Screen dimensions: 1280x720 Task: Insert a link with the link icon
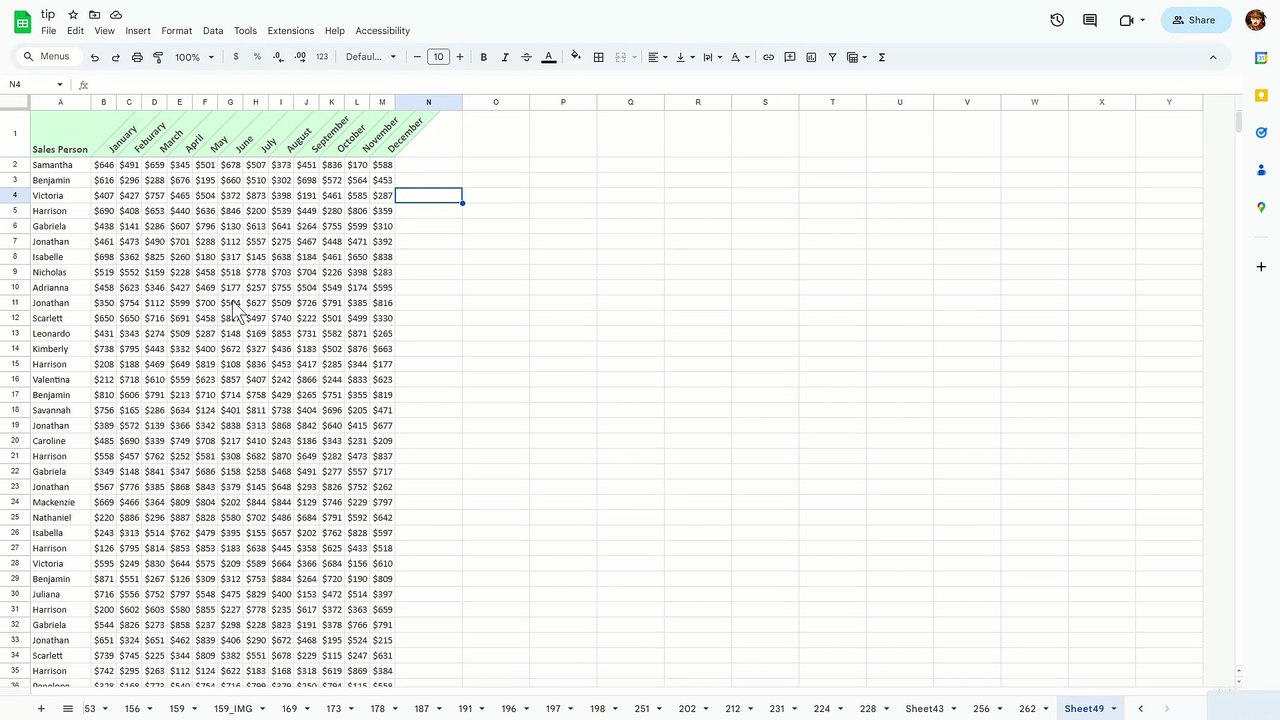coord(768,57)
